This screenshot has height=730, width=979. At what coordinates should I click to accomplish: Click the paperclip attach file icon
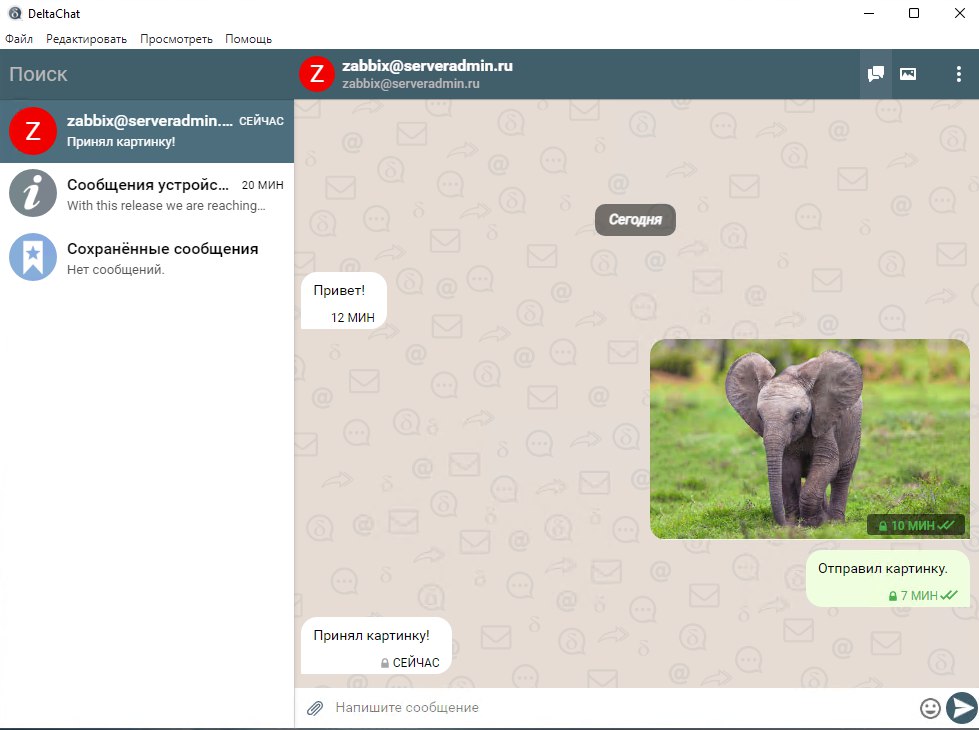[315, 708]
